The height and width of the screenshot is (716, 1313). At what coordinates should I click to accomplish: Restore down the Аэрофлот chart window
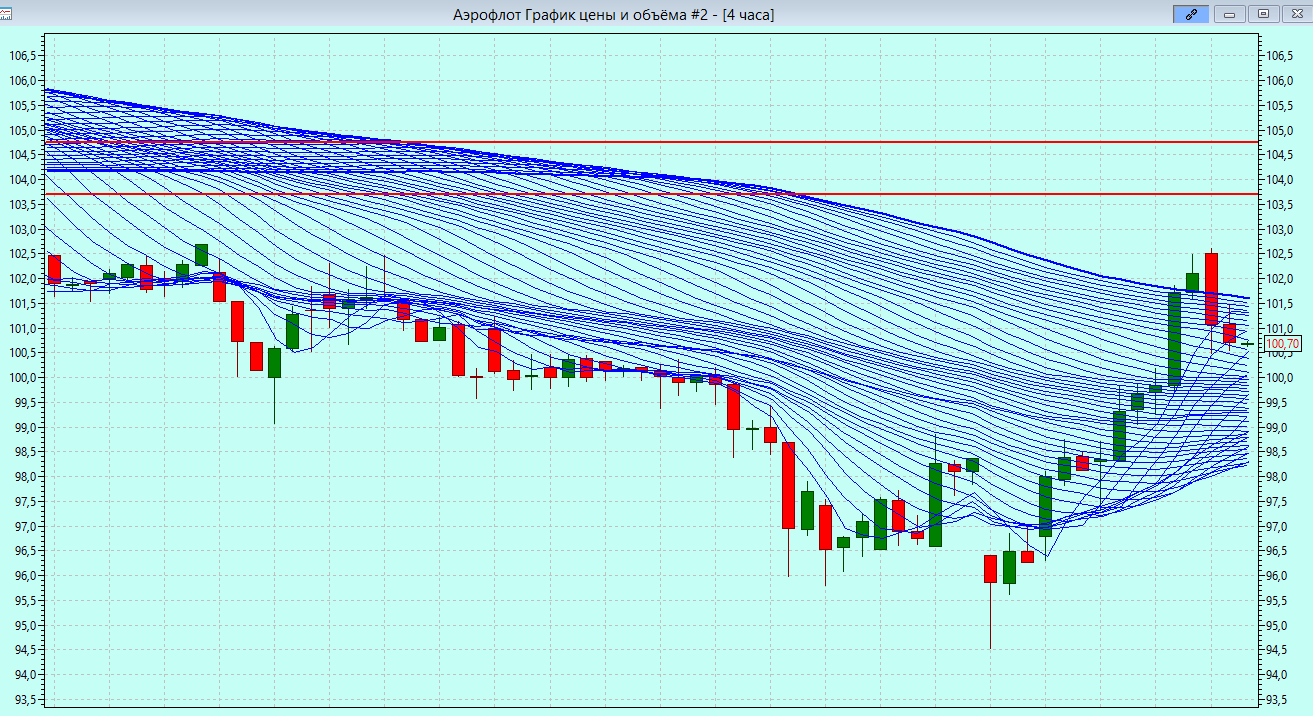(x=1263, y=14)
